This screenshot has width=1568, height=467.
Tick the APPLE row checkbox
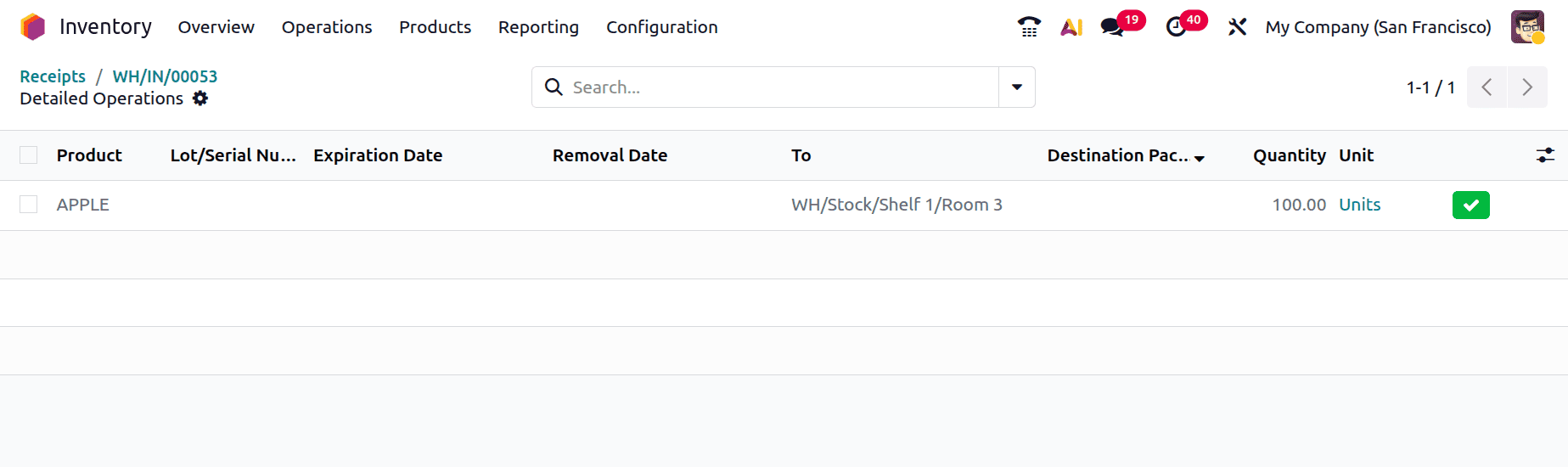(29, 205)
